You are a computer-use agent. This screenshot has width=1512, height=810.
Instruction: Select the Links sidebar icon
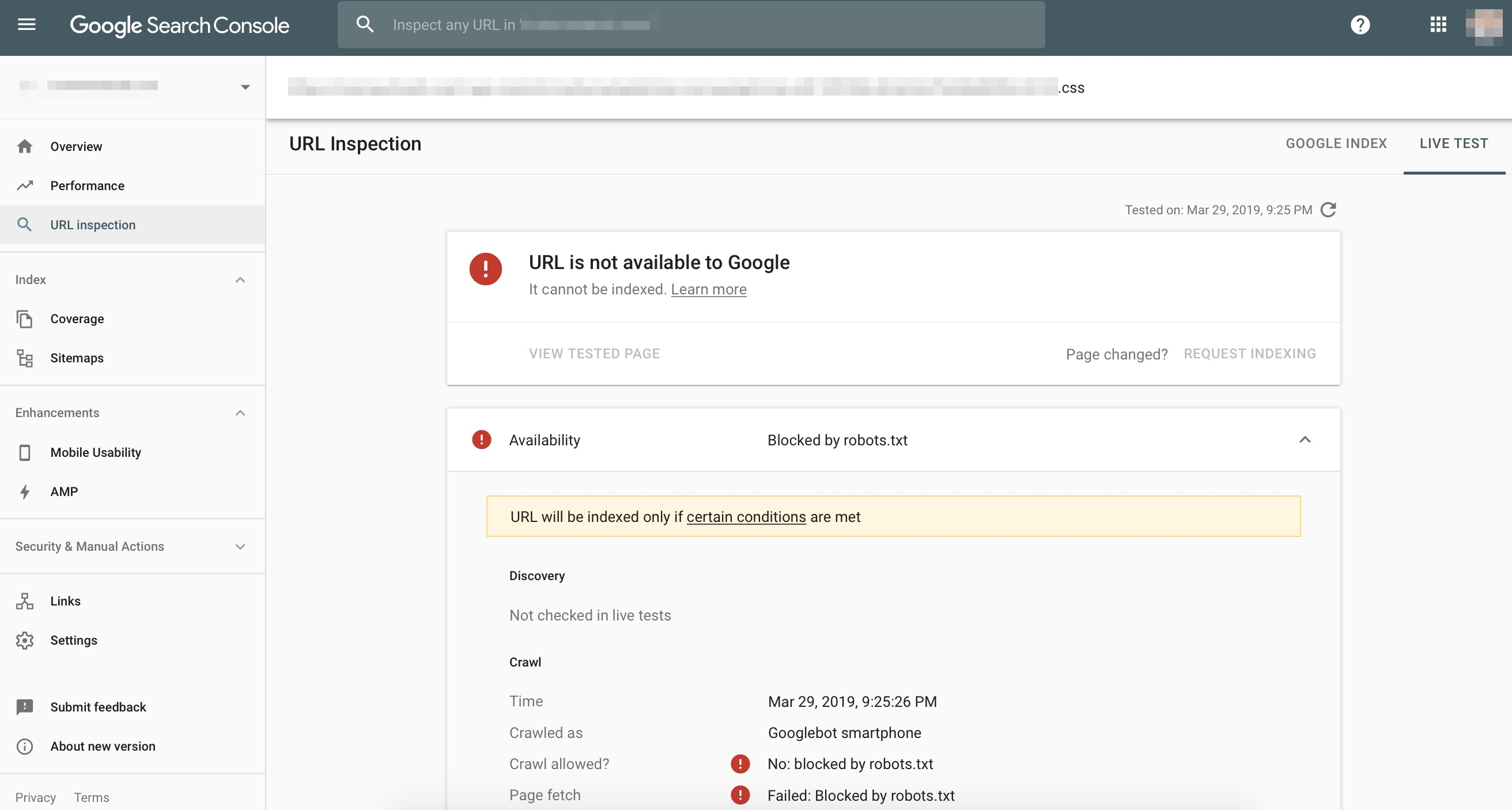pyautogui.click(x=25, y=600)
